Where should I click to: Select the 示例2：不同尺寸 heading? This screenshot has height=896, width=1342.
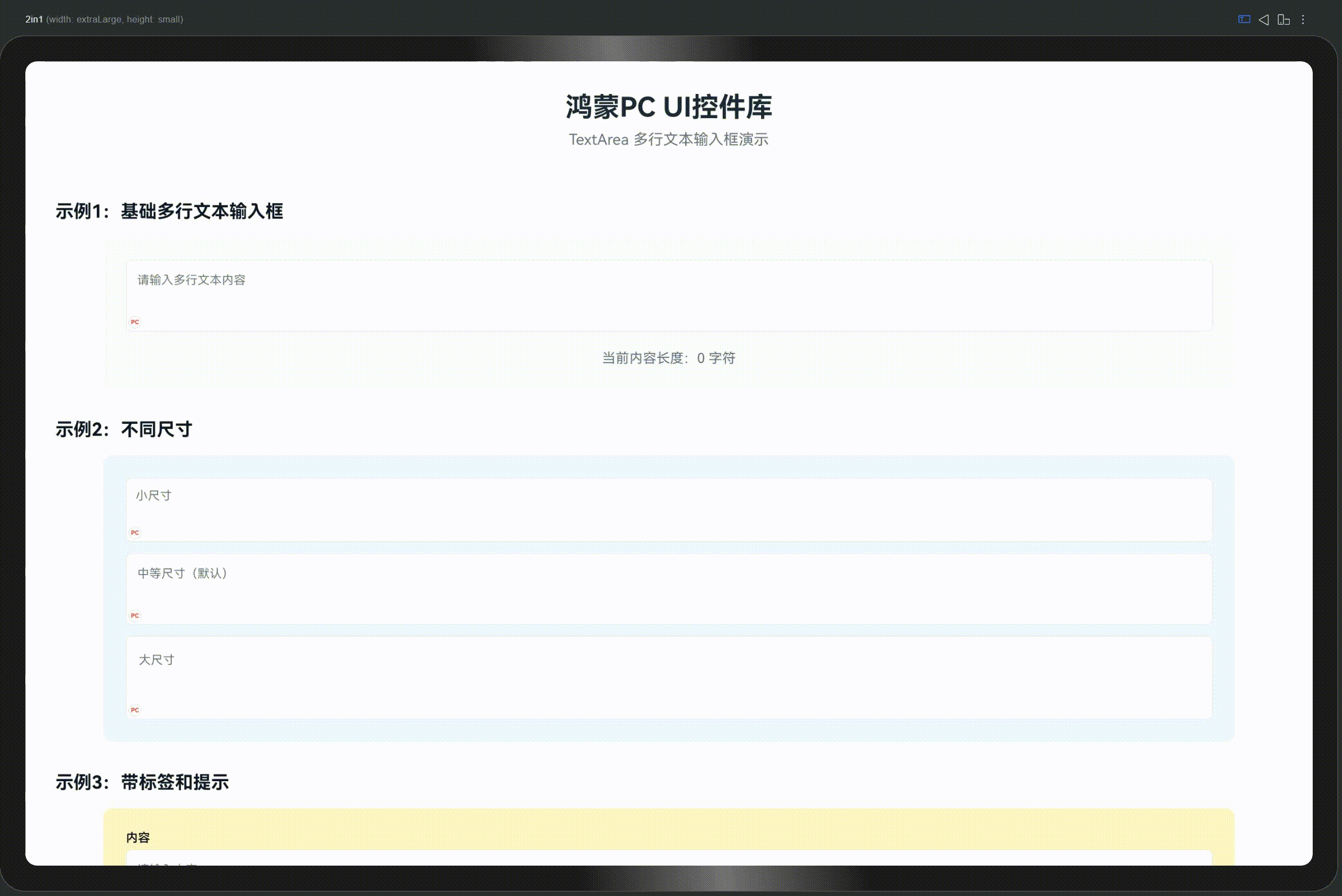click(x=123, y=428)
